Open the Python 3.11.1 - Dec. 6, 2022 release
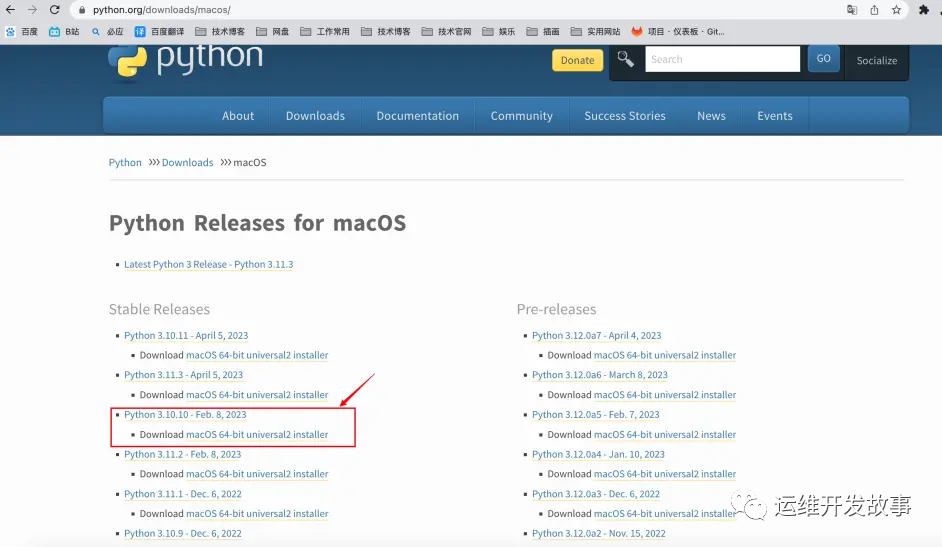 183,494
